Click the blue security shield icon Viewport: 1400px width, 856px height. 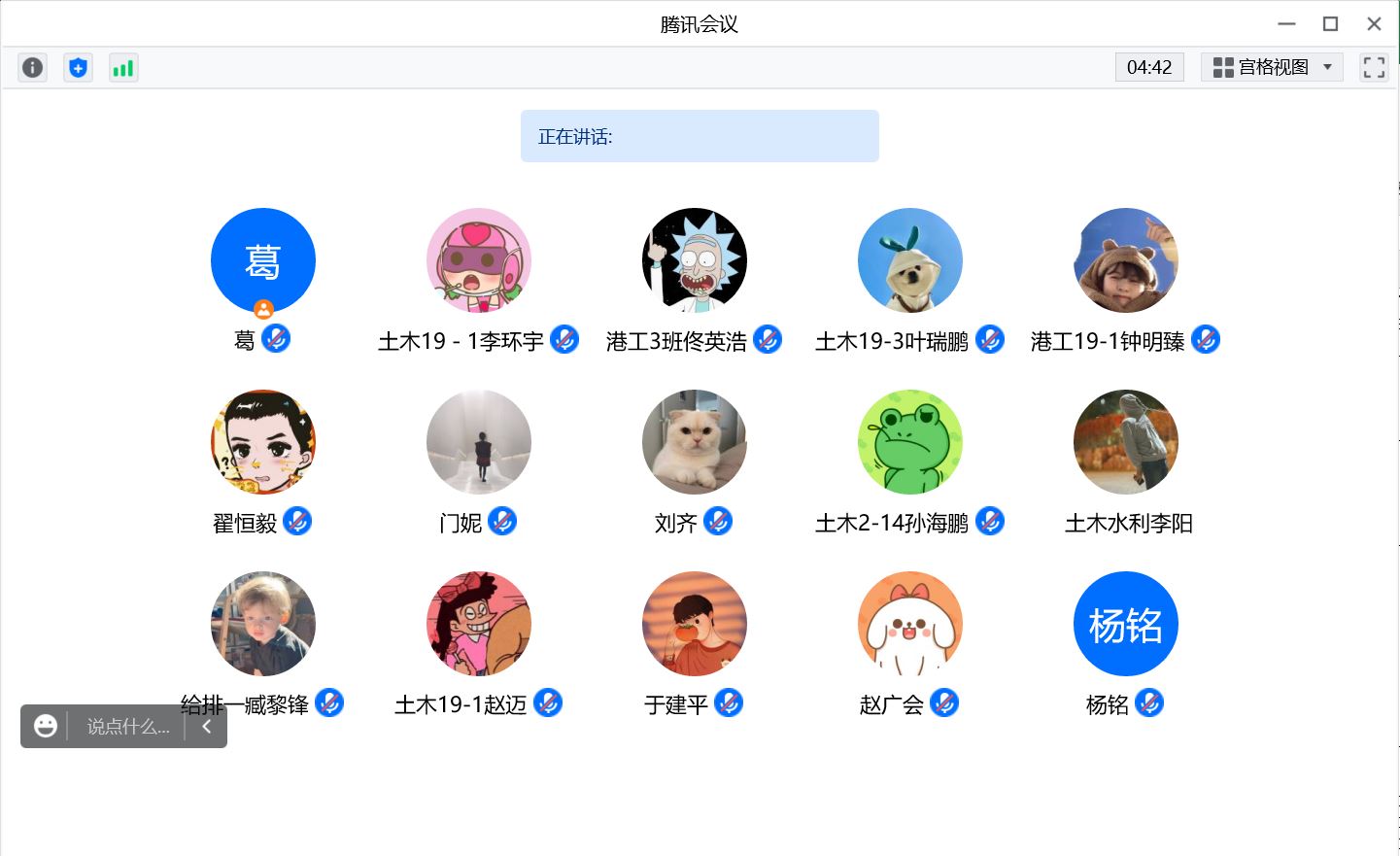point(78,67)
